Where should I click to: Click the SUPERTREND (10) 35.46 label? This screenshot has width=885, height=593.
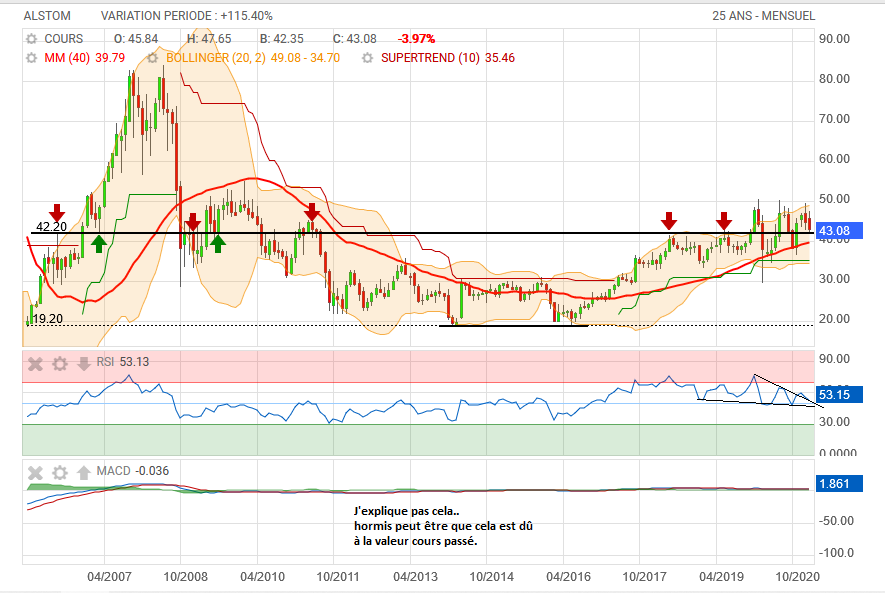(448, 58)
